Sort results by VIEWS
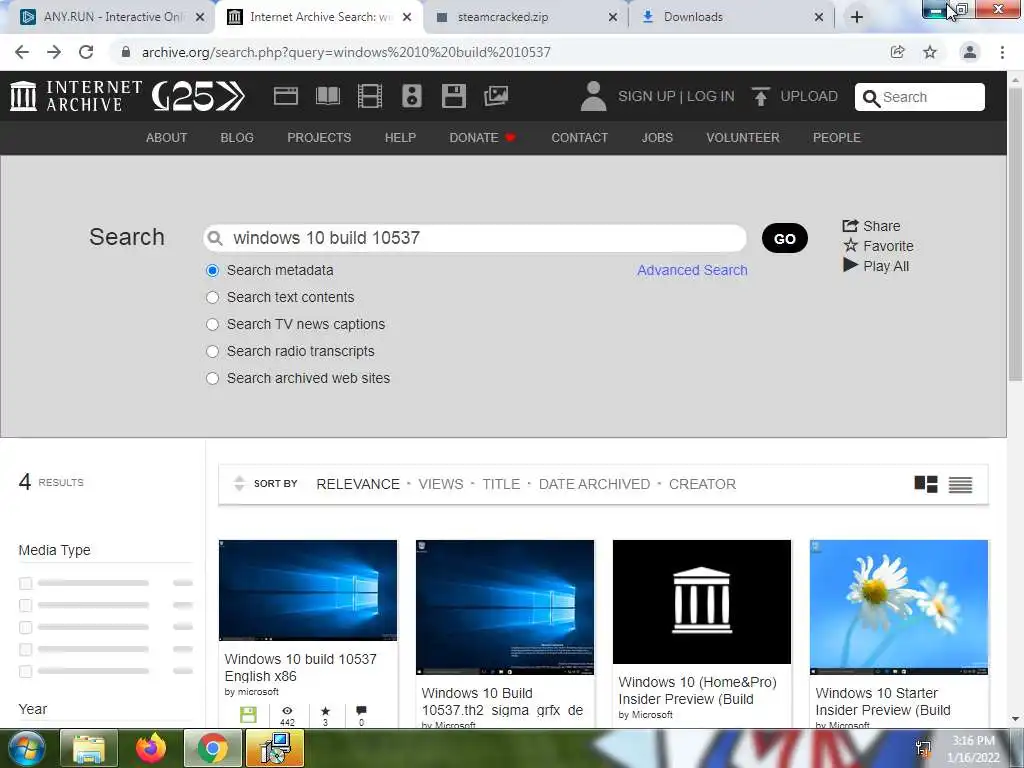1024x768 pixels. pos(441,484)
